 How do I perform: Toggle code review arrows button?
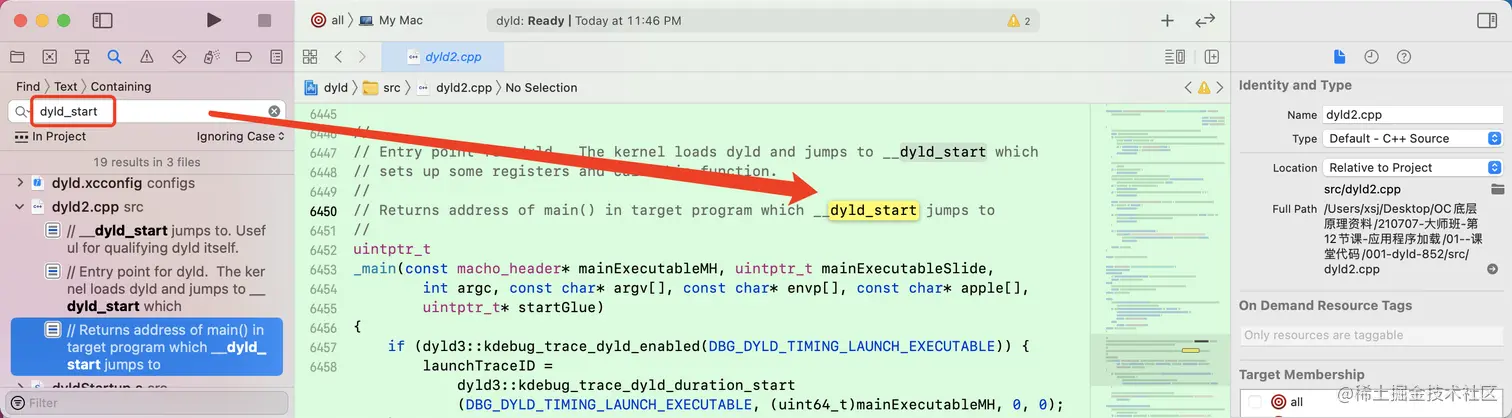click(1205, 20)
